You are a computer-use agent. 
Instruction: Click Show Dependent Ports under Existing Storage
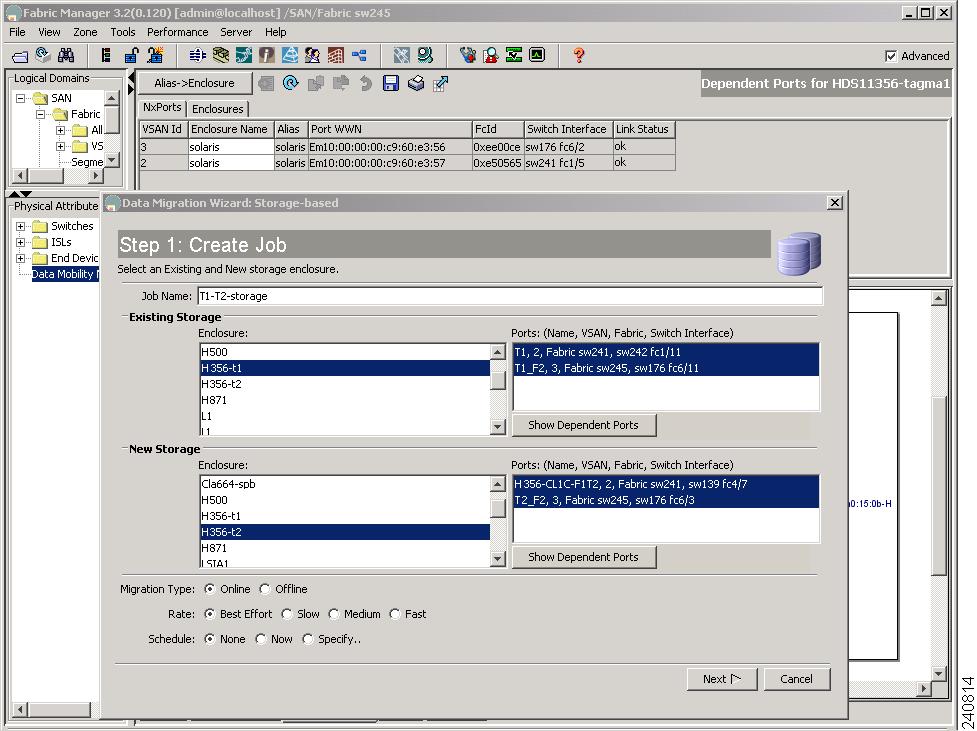click(584, 425)
